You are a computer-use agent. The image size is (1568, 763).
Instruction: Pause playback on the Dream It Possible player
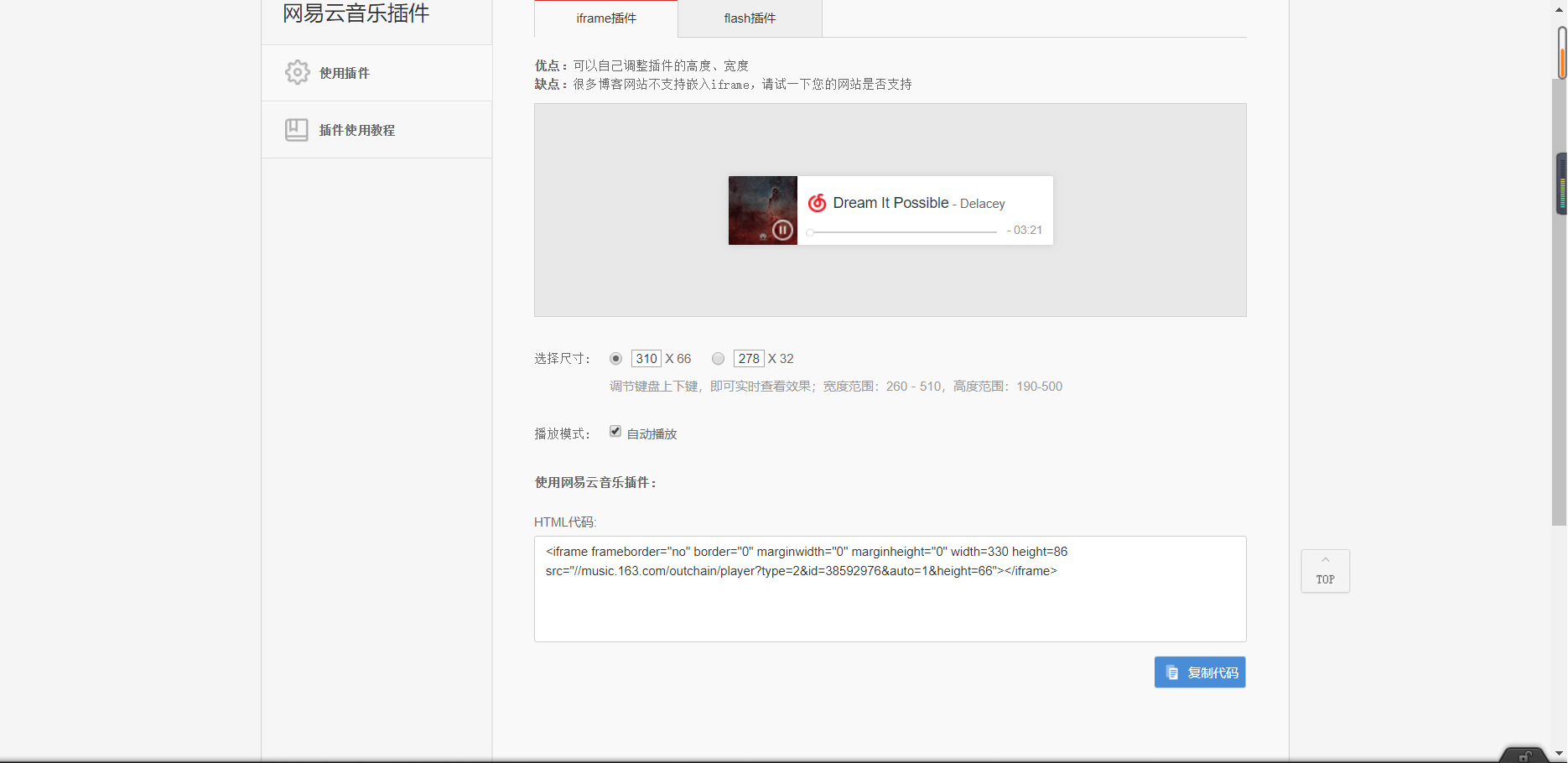tap(782, 230)
